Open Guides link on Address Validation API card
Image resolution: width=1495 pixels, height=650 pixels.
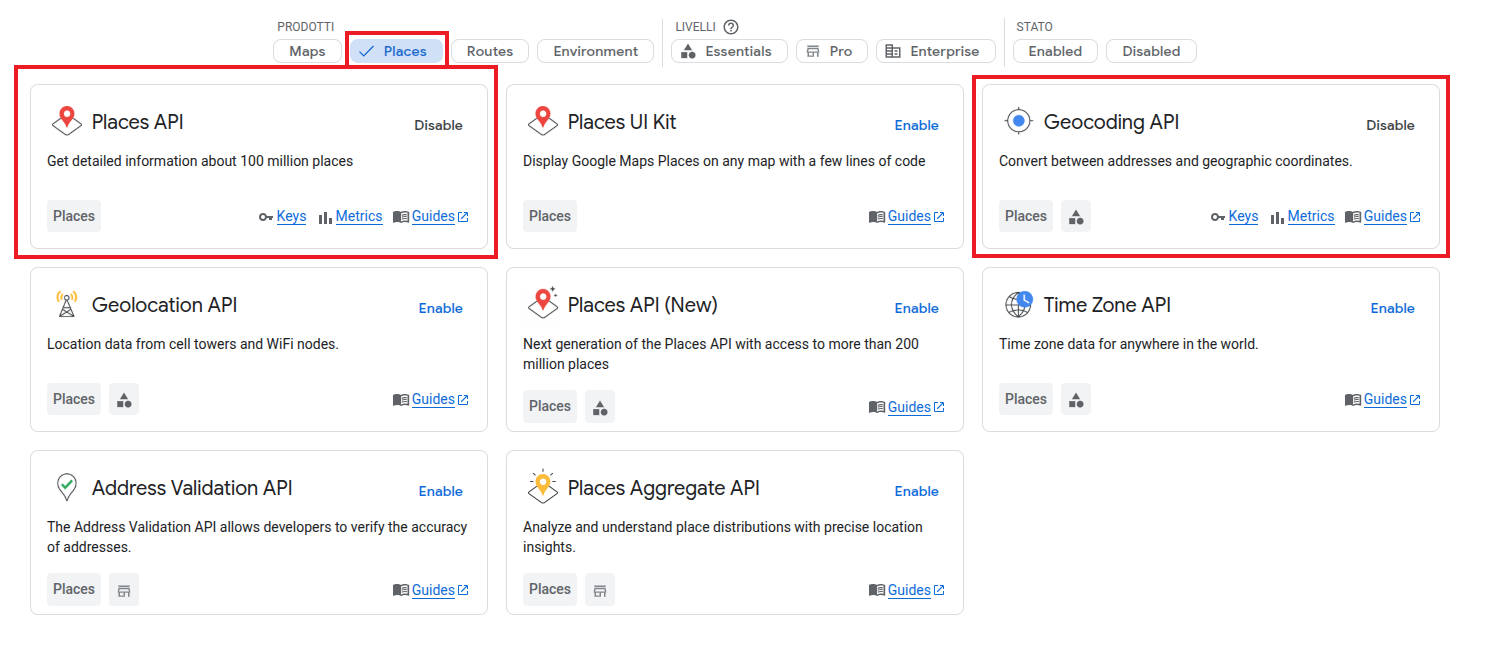coord(431,590)
